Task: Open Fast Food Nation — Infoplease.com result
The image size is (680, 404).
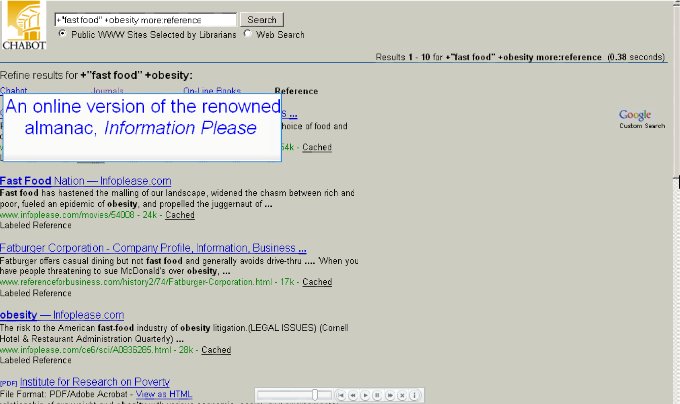Action: click(x=86, y=181)
